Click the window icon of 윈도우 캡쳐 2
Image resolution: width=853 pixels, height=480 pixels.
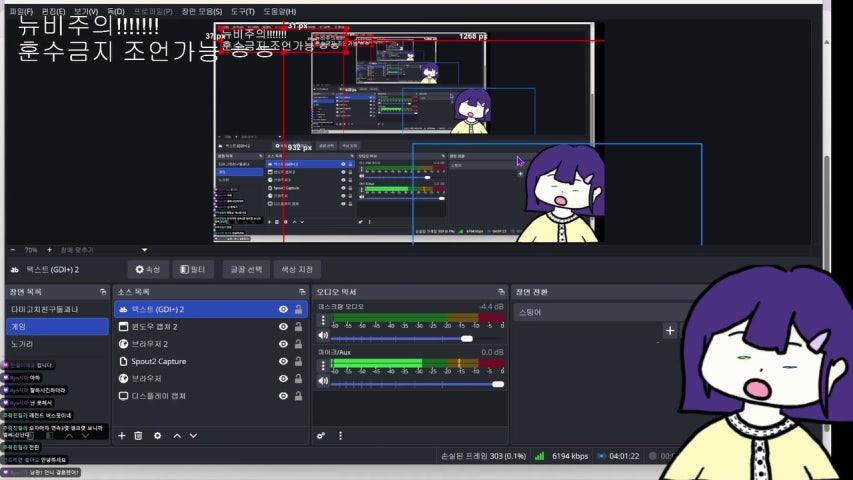[123, 327]
